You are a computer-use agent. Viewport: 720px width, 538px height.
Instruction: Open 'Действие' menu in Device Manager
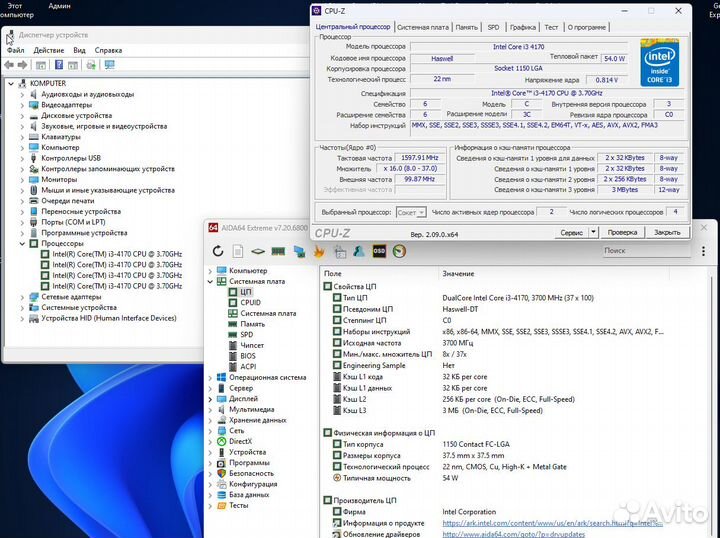click(x=48, y=50)
